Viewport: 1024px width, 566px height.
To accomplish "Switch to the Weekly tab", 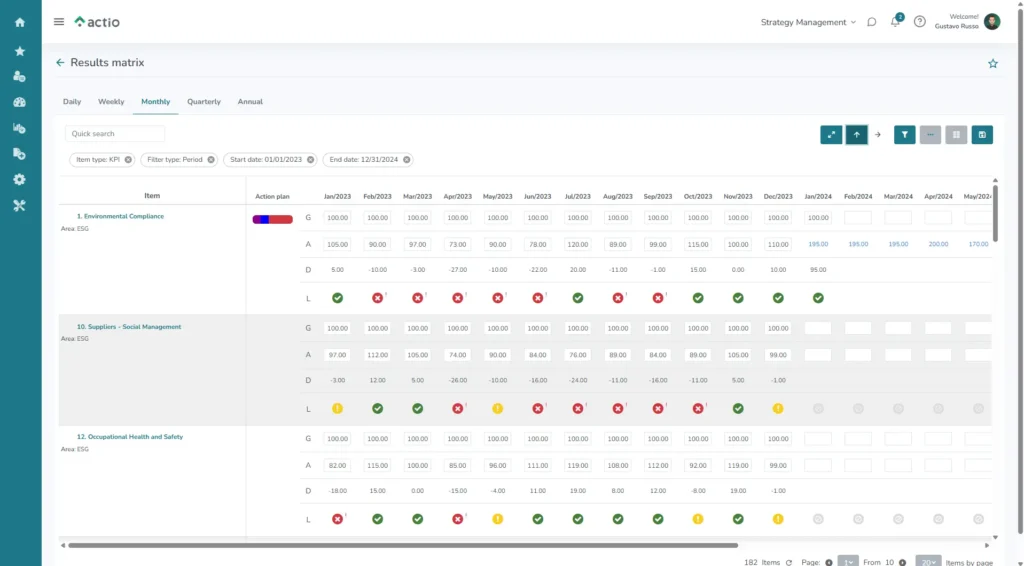I will (x=111, y=102).
